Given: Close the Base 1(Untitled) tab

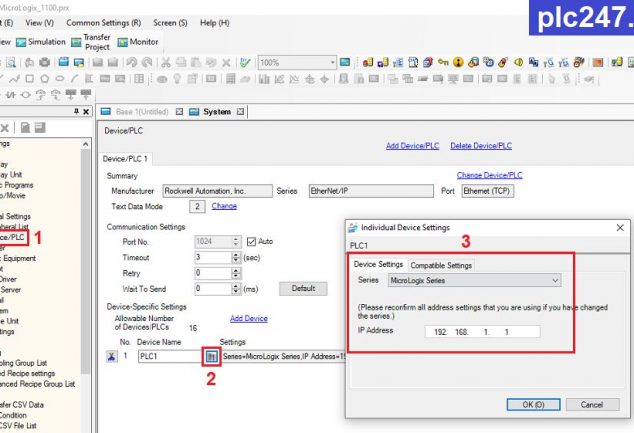Looking at the screenshot, I should pyautogui.click(x=179, y=112).
